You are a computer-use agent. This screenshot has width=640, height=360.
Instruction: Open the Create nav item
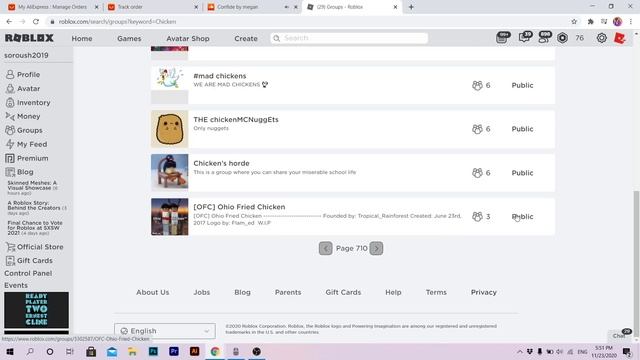click(246, 38)
